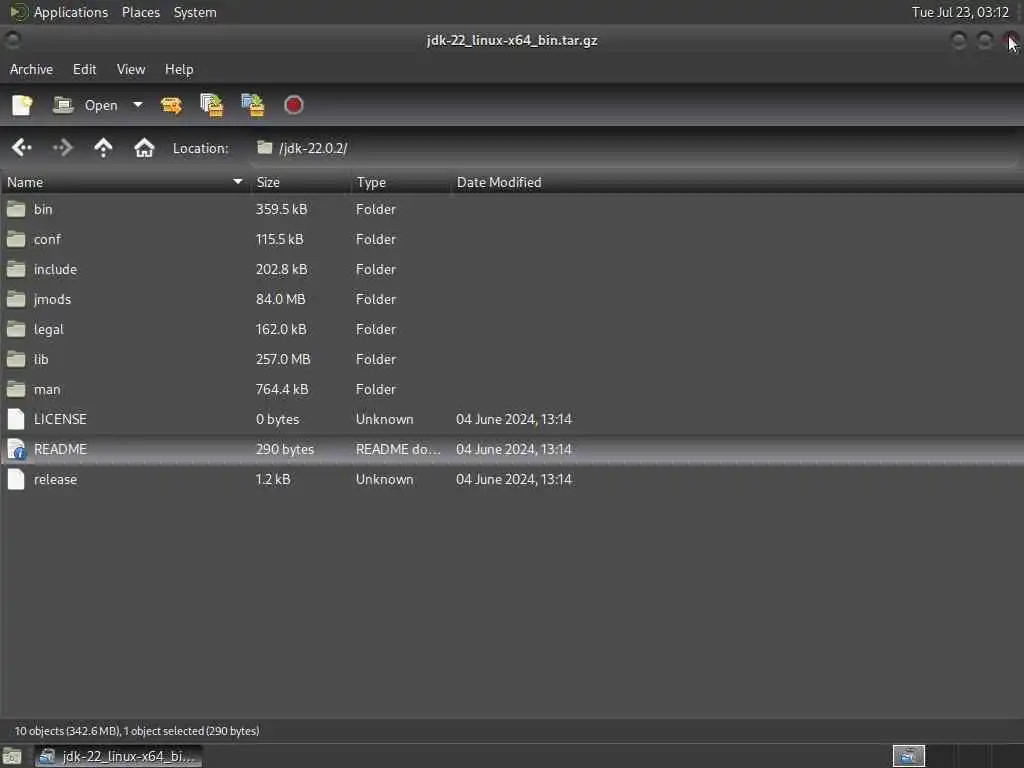Open the View menu
Screen dimensions: 1024x768
pos(131,69)
